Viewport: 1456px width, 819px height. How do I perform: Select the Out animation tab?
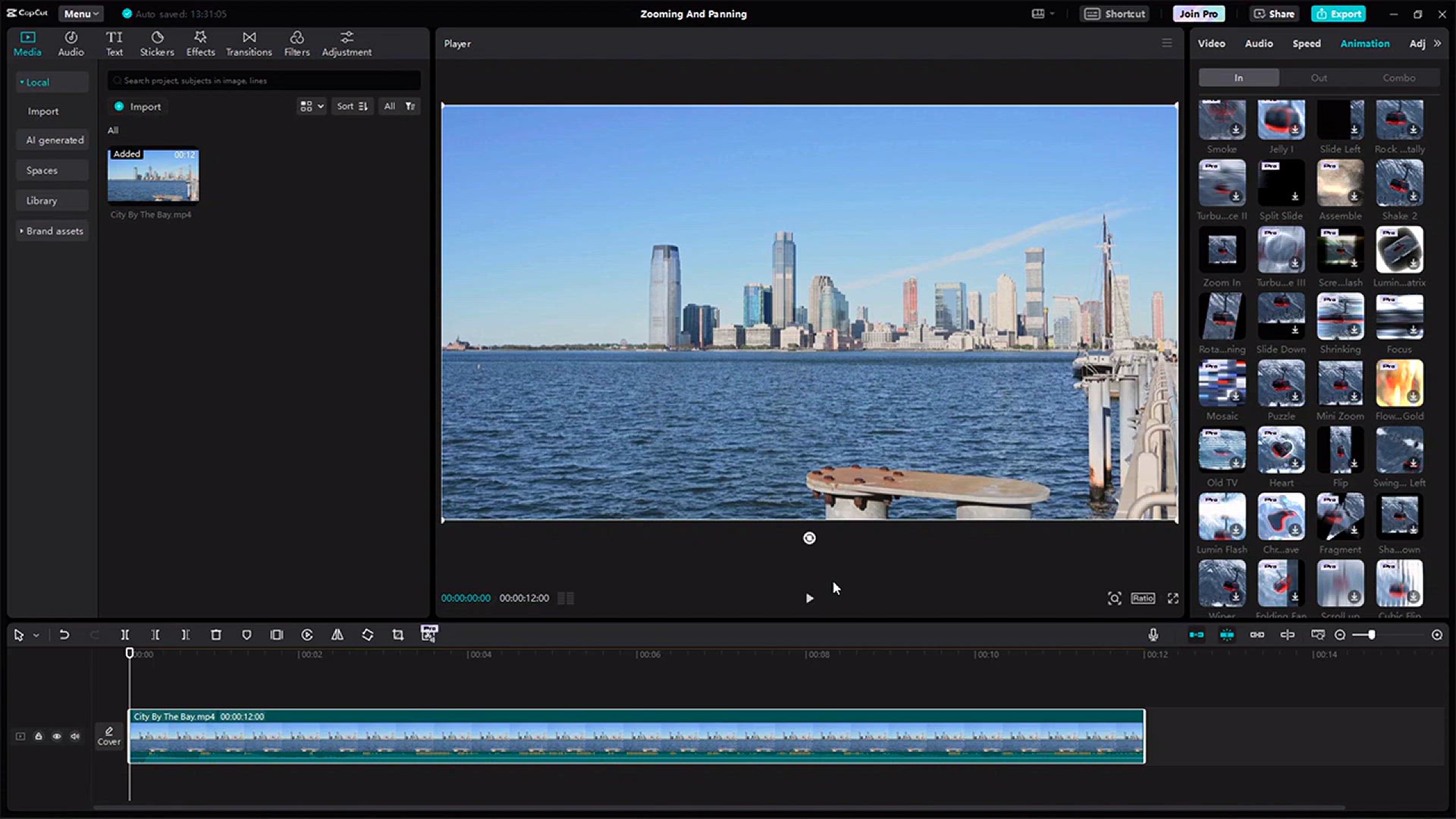coord(1319,77)
